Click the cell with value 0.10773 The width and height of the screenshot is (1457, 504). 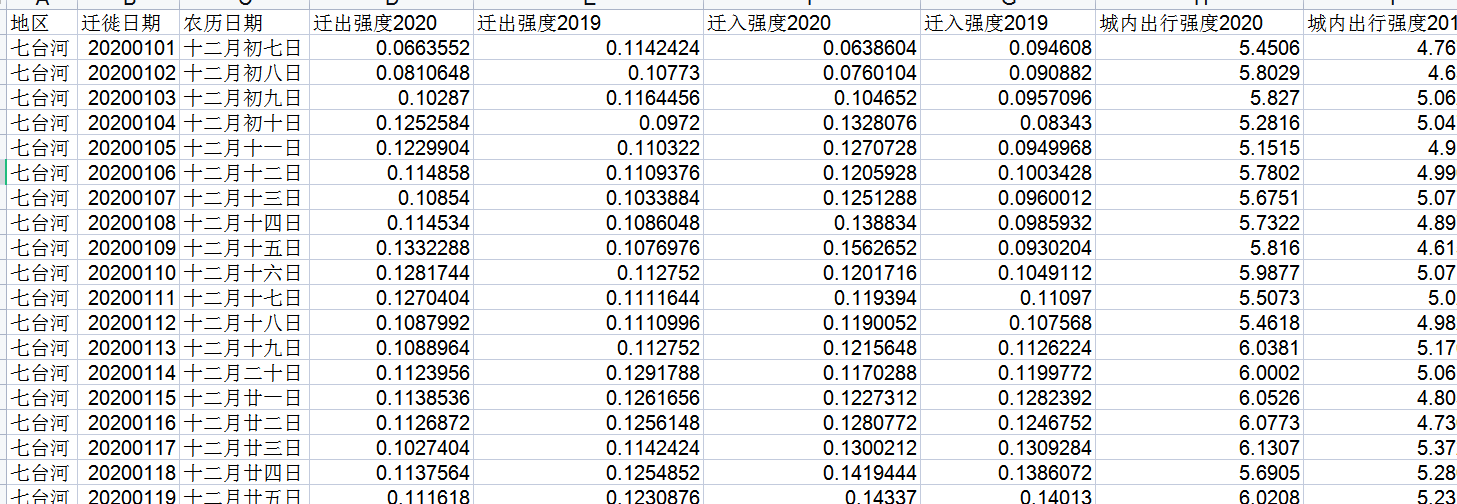[589, 73]
